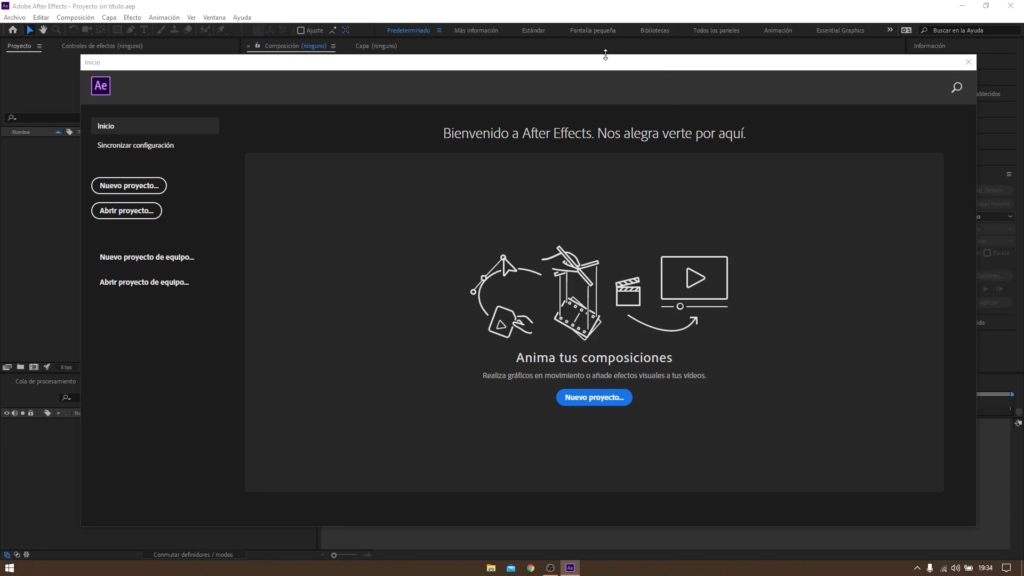This screenshot has height=576, width=1024.
Task: Select the Rectangle shape tool
Action: pyautogui.click(x=117, y=30)
